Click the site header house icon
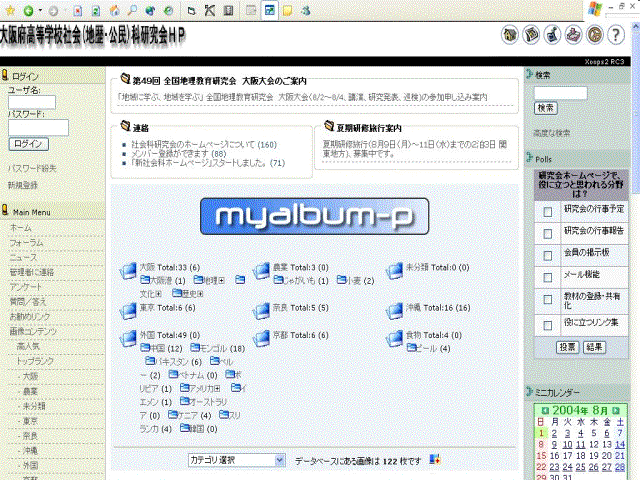Viewport: 640px width, 480px height. point(509,35)
